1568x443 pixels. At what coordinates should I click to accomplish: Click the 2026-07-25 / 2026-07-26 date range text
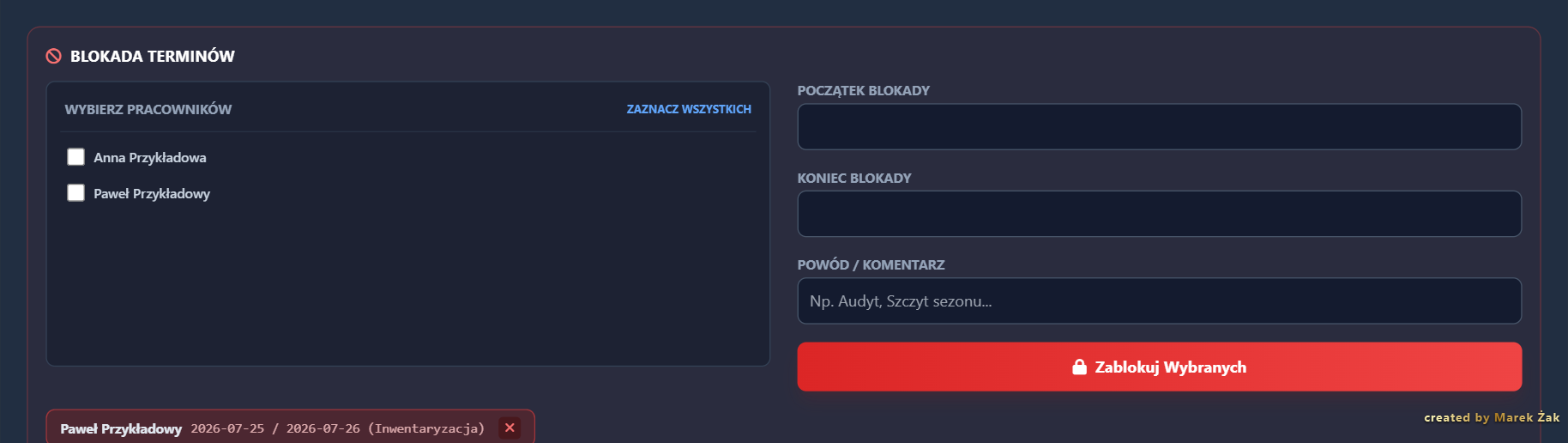(x=275, y=428)
